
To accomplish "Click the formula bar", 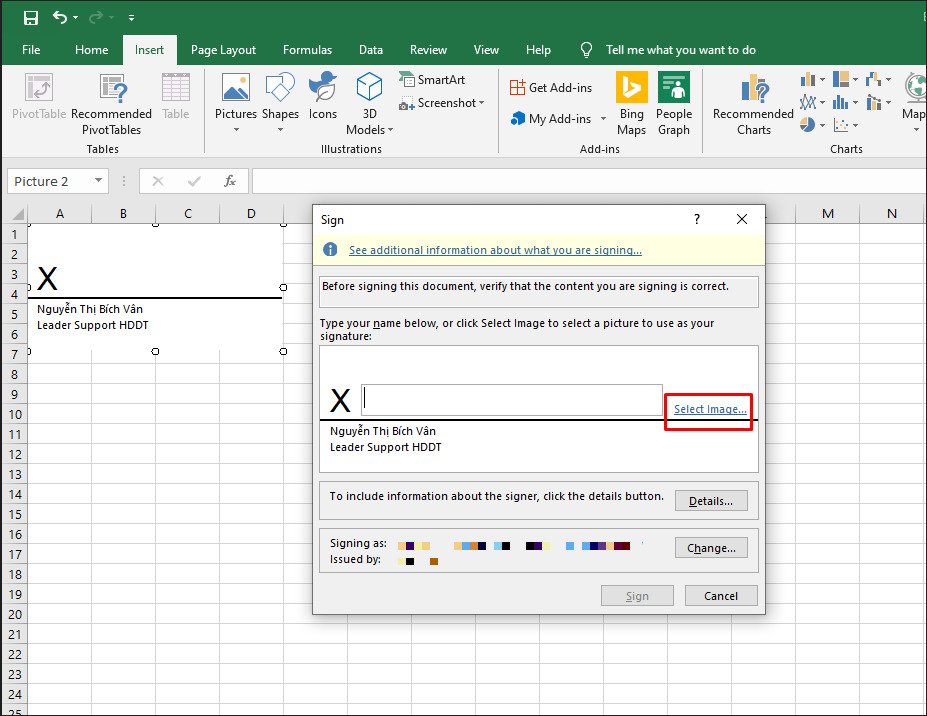I will 589,181.
